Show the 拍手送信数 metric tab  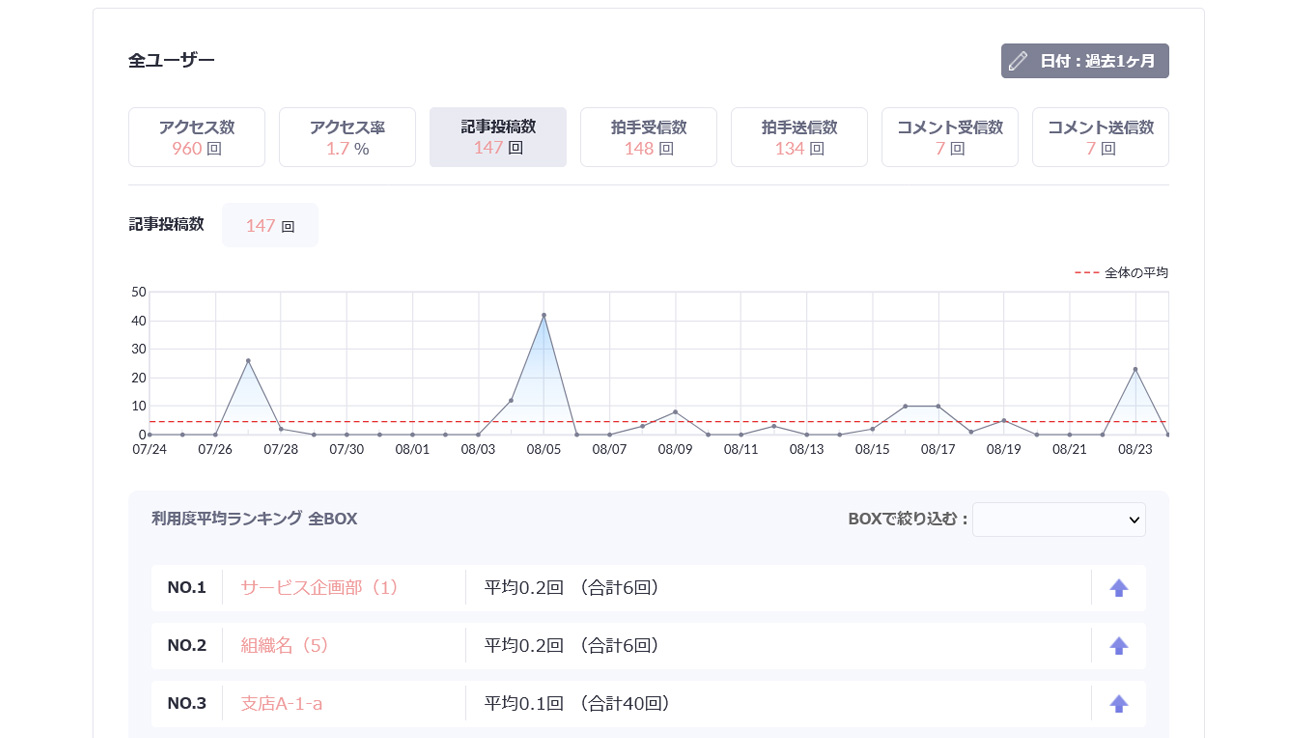(x=799, y=137)
